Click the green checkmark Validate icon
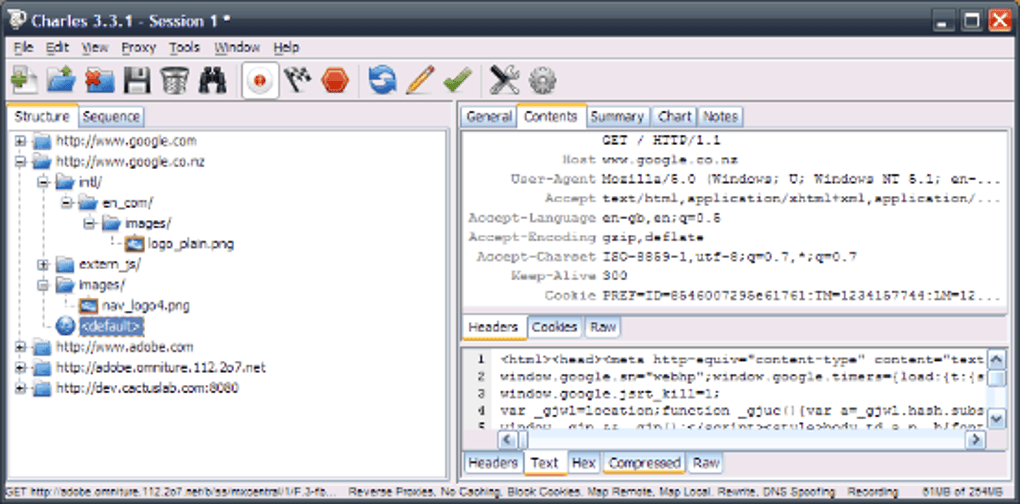 click(457, 81)
